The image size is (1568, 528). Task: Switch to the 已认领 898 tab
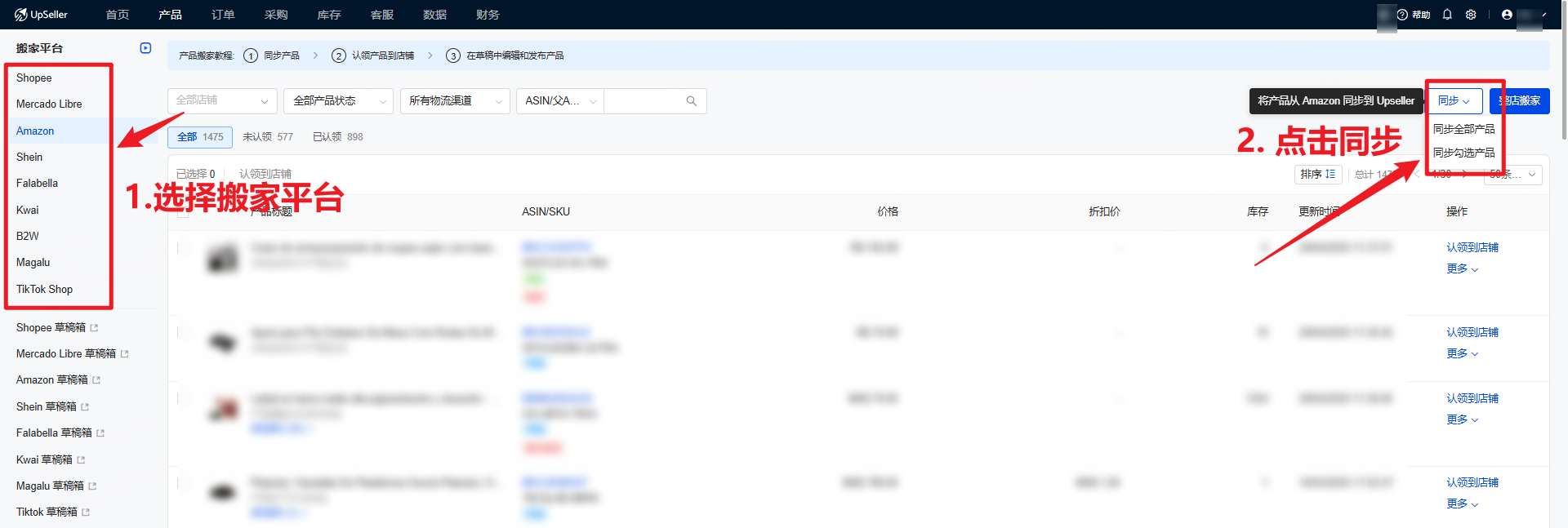point(338,137)
